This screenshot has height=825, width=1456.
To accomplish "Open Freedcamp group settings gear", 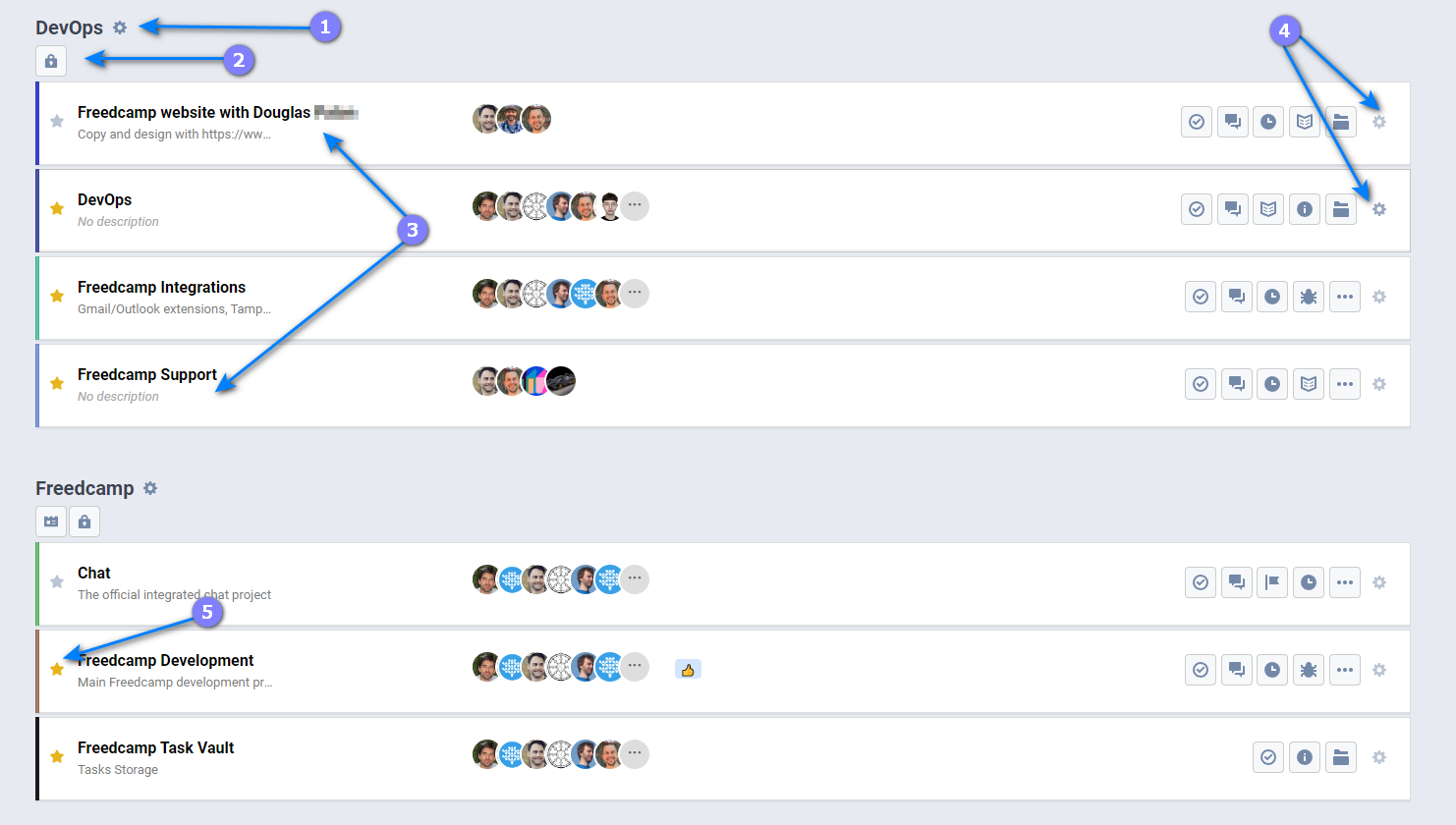I will click(150, 488).
